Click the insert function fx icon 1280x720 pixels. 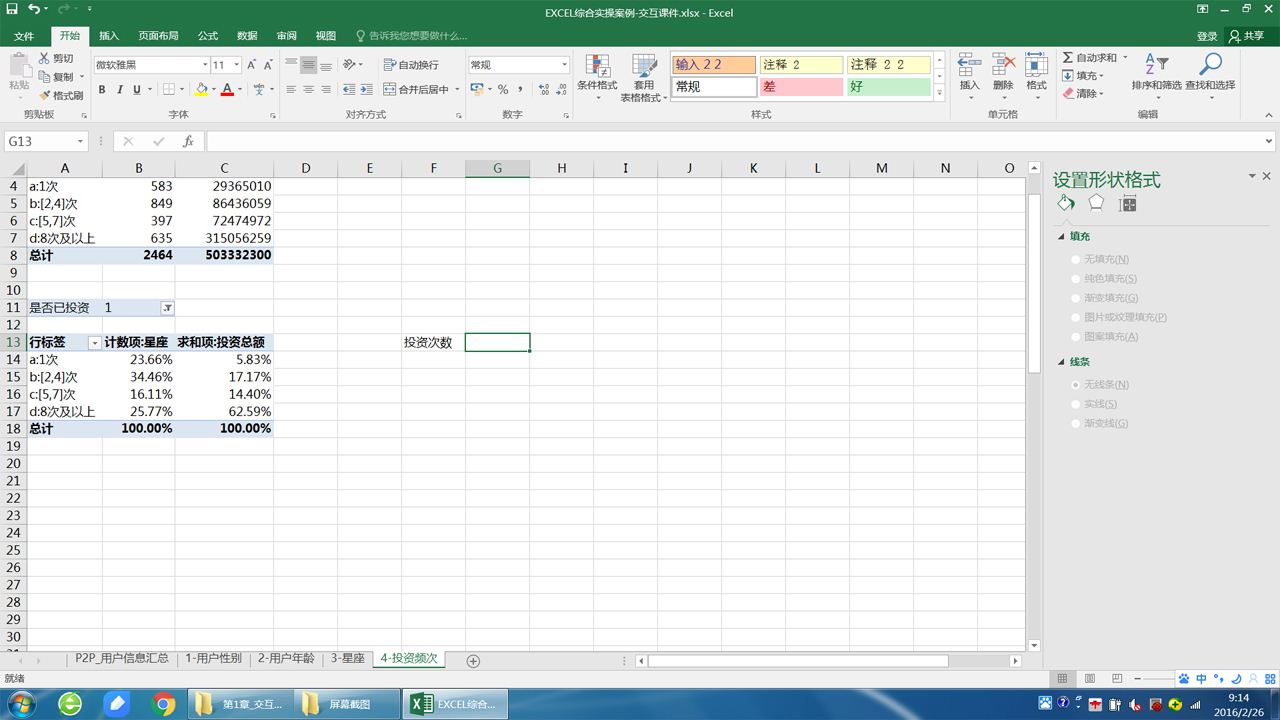point(187,142)
